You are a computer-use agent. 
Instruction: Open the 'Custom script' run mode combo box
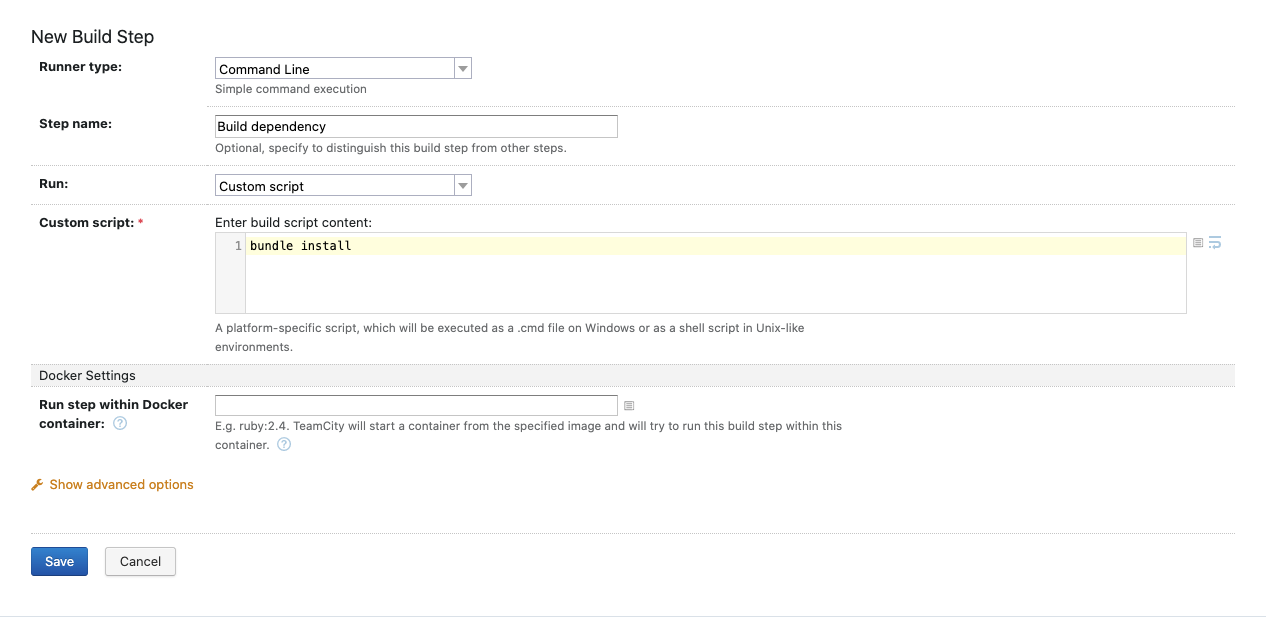tap(335, 186)
